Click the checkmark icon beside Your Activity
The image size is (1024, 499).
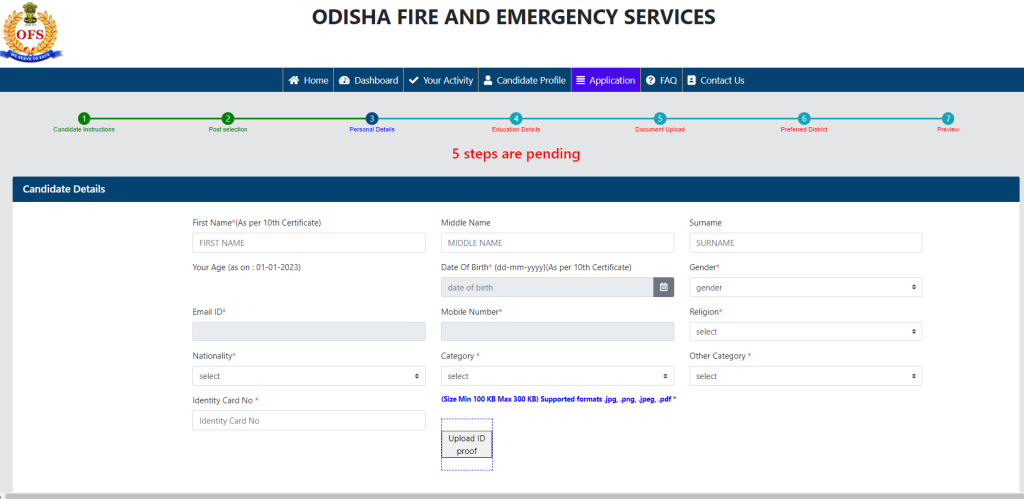(x=413, y=80)
